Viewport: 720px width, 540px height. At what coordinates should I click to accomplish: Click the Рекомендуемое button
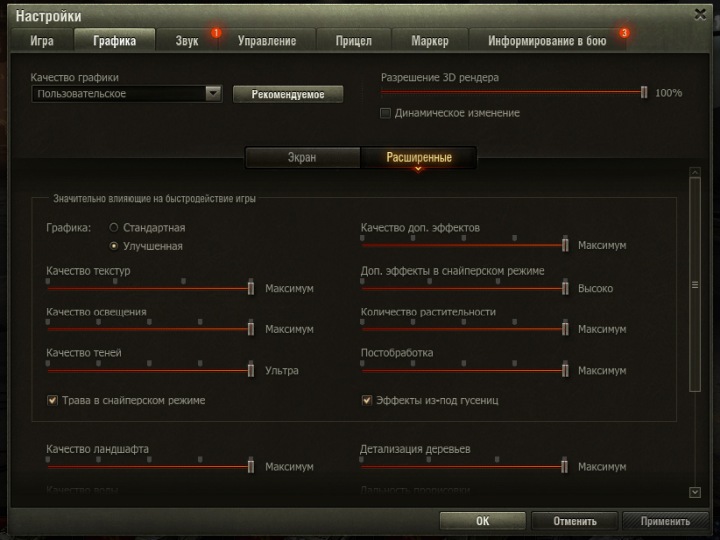coord(288,94)
